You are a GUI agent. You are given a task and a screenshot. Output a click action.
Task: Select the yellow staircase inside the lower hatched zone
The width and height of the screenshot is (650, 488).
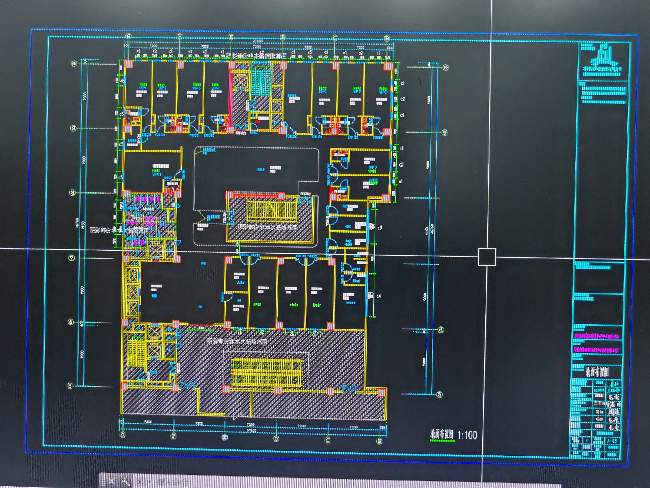pos(266,374)
